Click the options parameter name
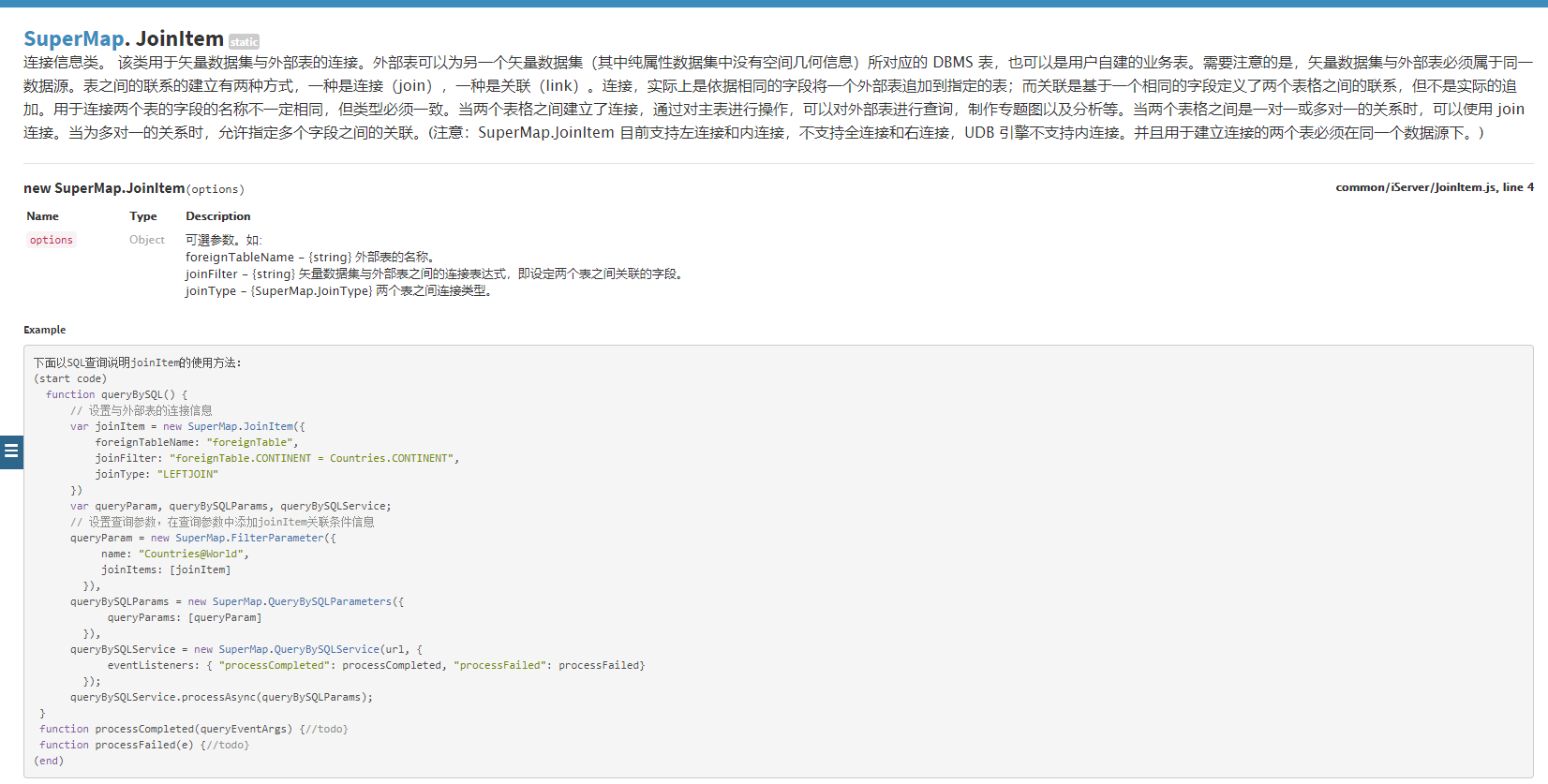 51,240
